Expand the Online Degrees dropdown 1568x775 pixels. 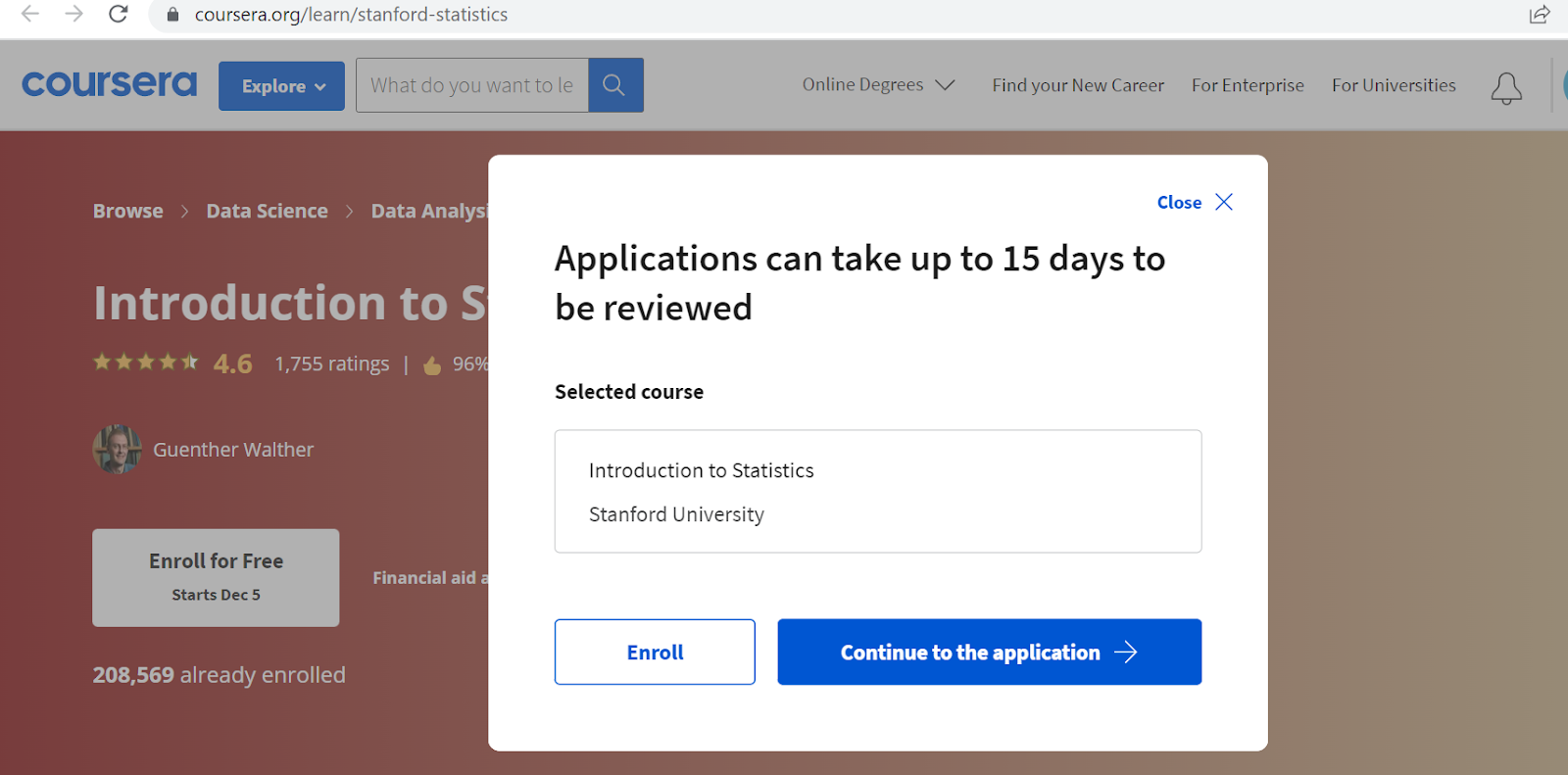(x=878, y=85)
